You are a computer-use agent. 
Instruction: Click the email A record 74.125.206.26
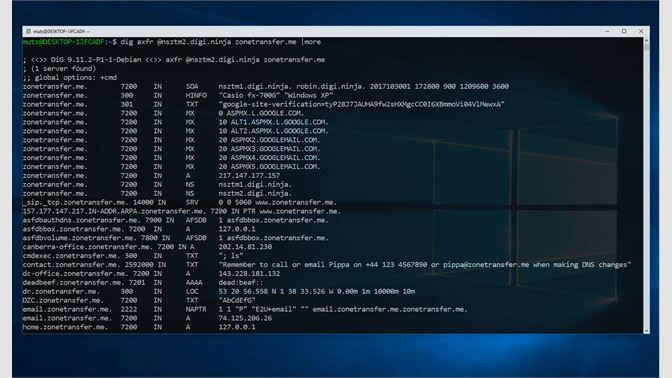pyautogui.click(x=245, y=318)
